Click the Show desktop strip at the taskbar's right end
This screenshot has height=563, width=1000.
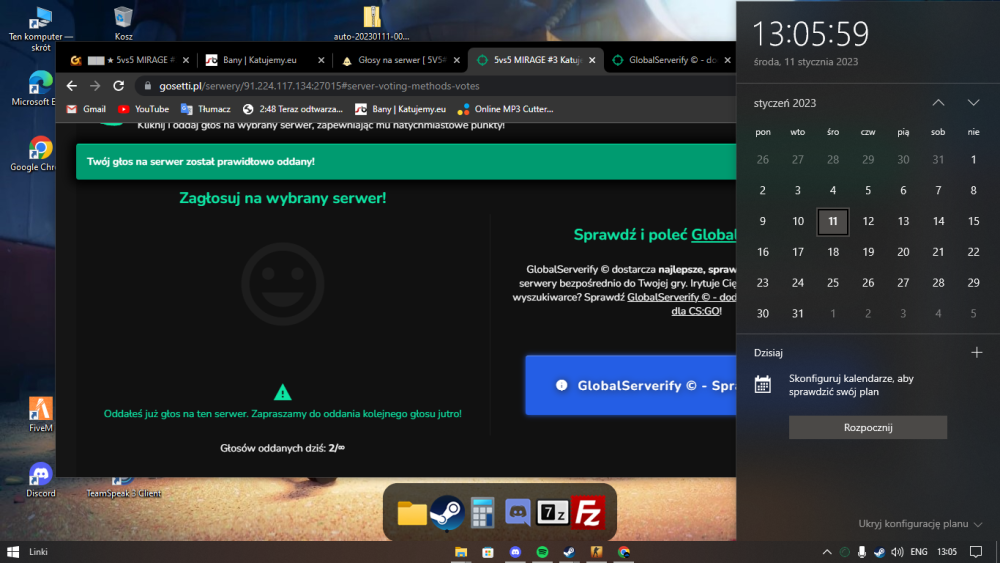(997, 552)
